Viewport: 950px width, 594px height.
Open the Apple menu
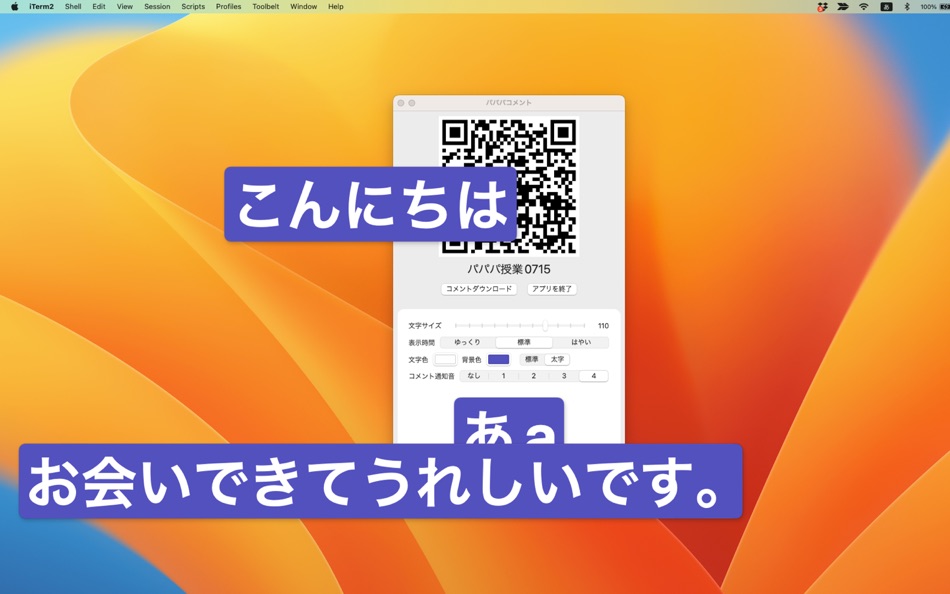click(x=15, y=7)
